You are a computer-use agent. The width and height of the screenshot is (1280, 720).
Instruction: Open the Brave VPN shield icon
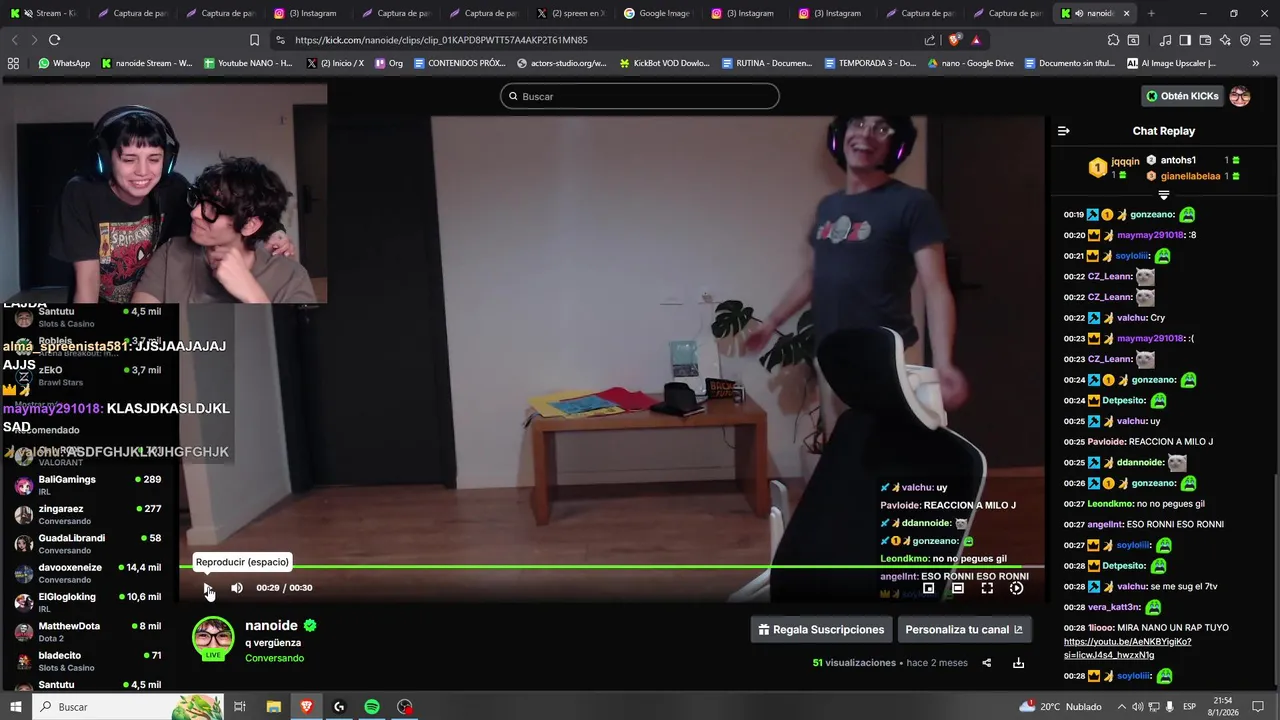click(x=1245, y=40)
